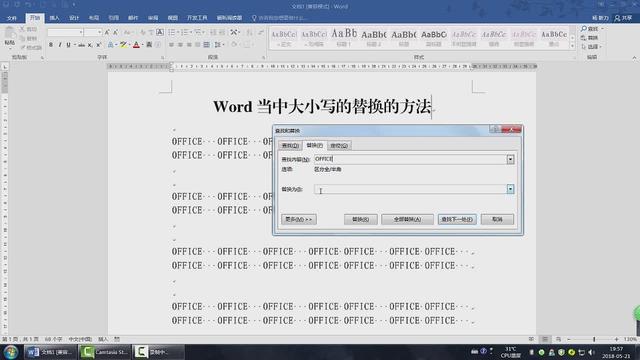Increase font size with grow font icon
The height and width of the screenshot is (360, 640).
pos(107,32)
